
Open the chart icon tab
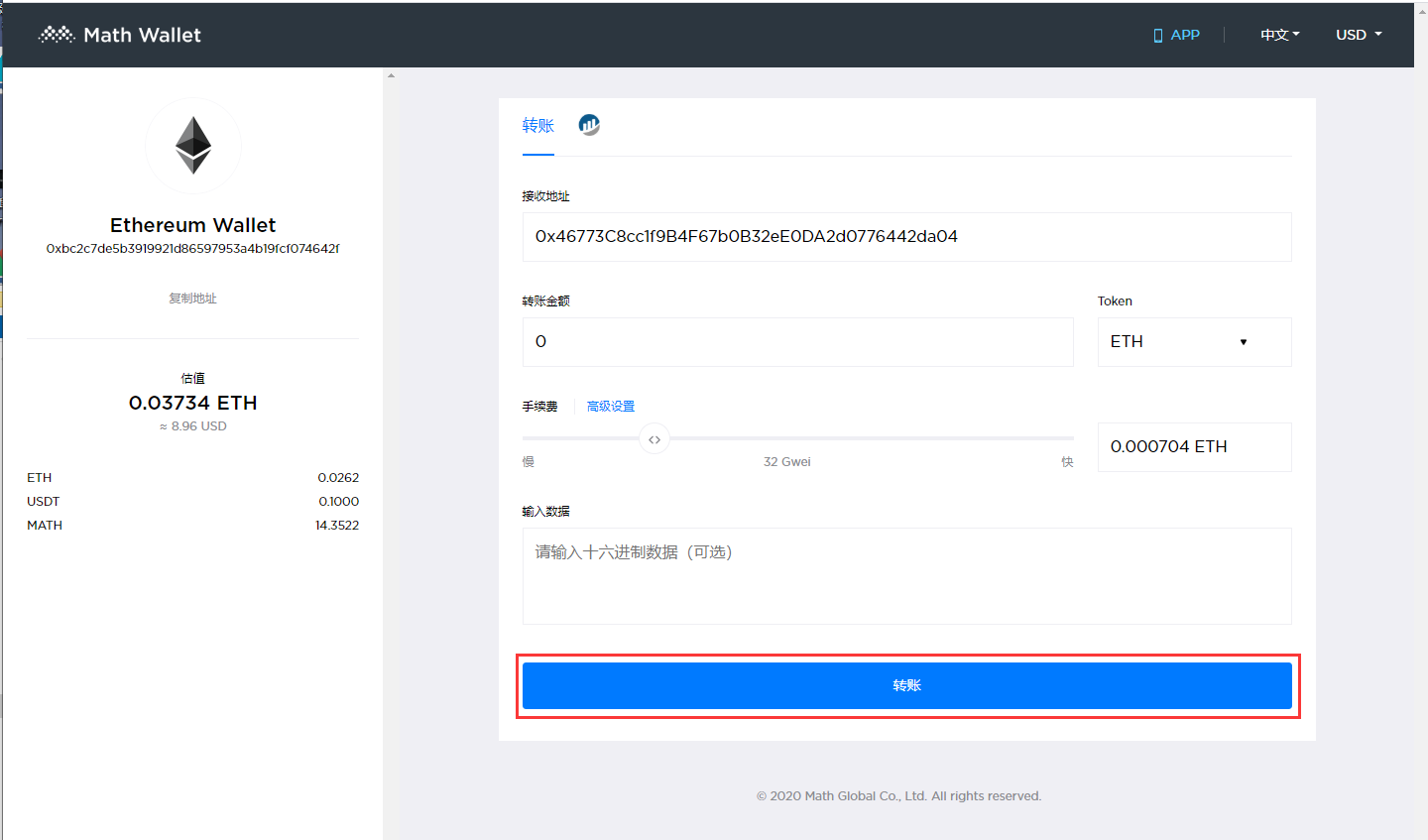pos(589,125)
